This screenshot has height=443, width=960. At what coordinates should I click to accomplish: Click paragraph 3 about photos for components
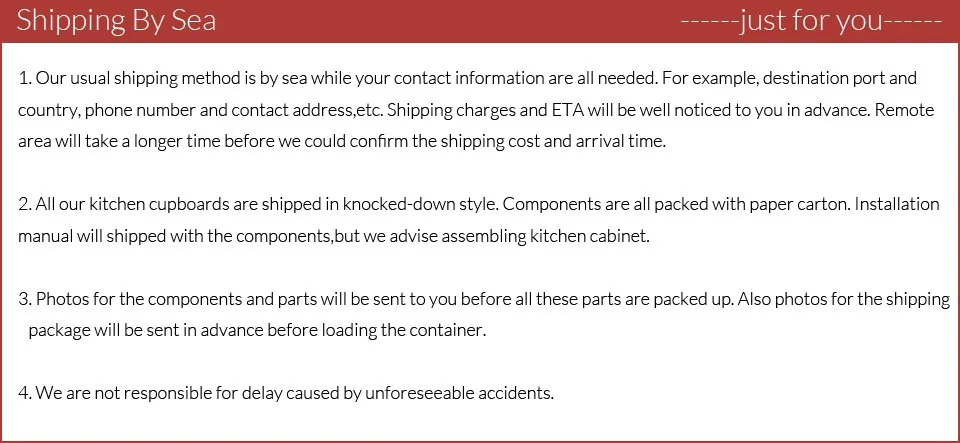pyautogui.click(x=484, y=315)
